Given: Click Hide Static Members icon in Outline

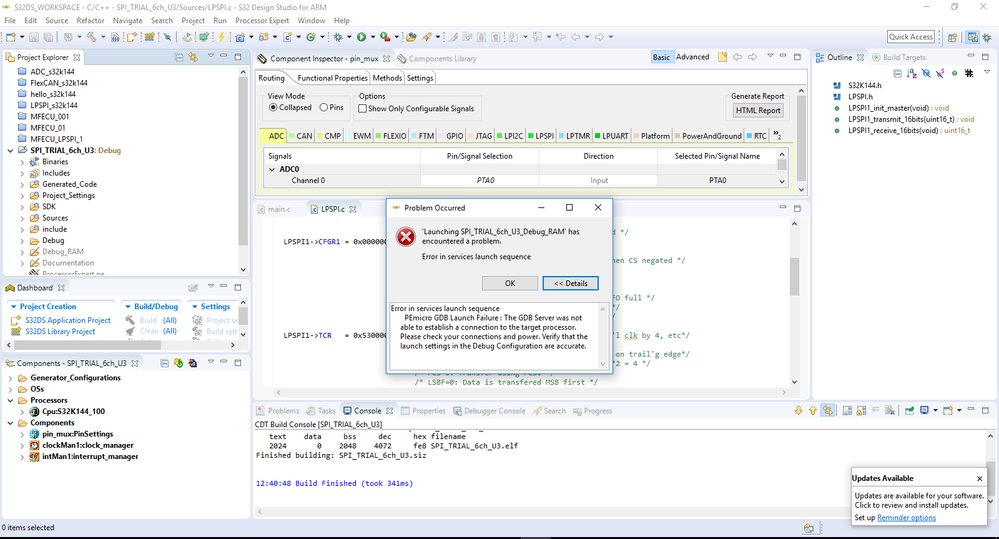Looking at the screenshot, I should click(940, 74).
